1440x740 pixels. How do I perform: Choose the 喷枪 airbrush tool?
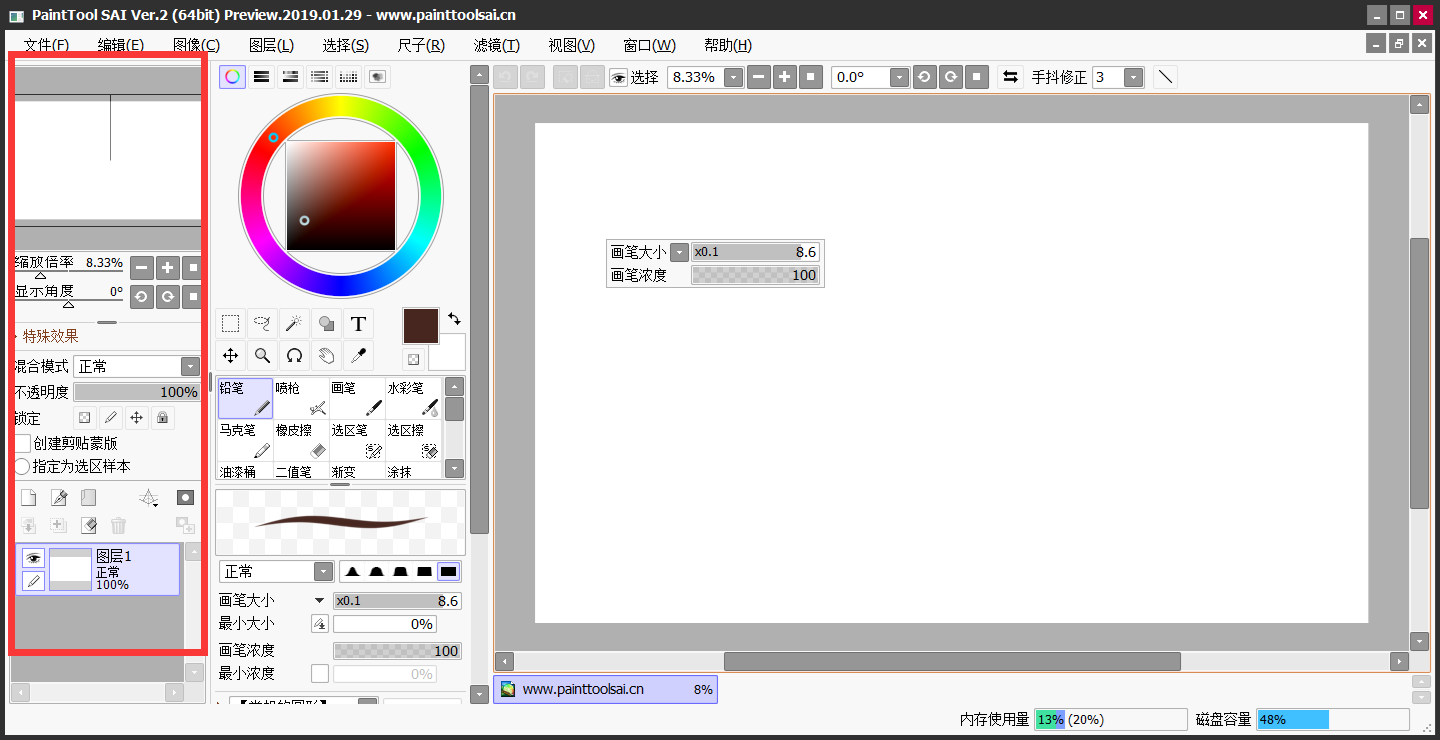click(301, 398)
